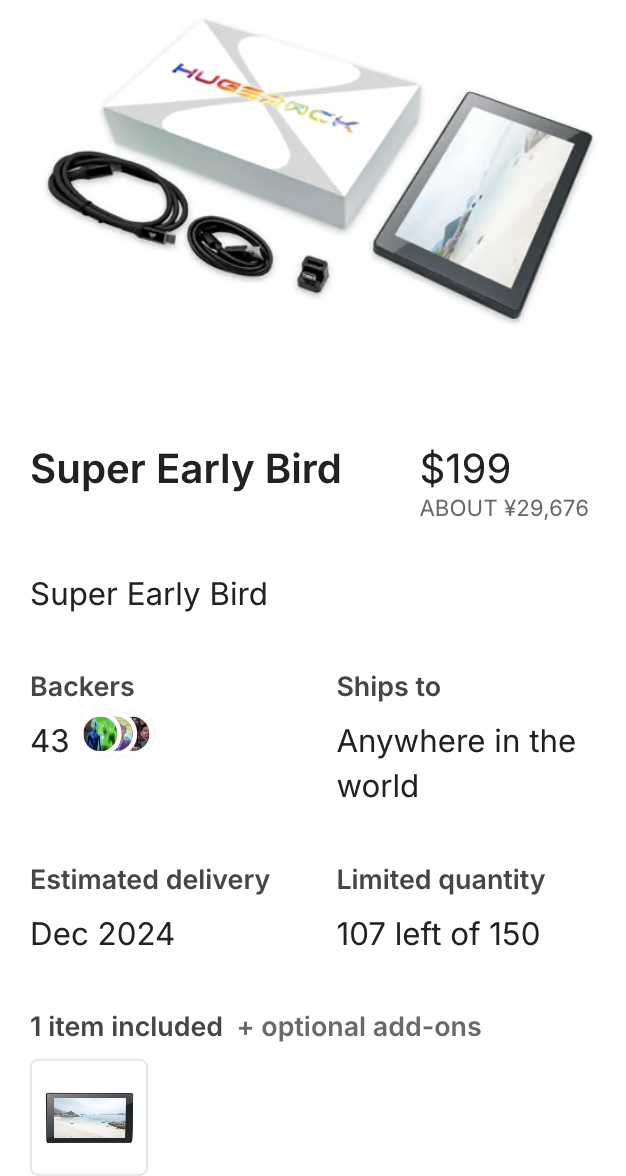Click the backer count 43

point(50,741)
